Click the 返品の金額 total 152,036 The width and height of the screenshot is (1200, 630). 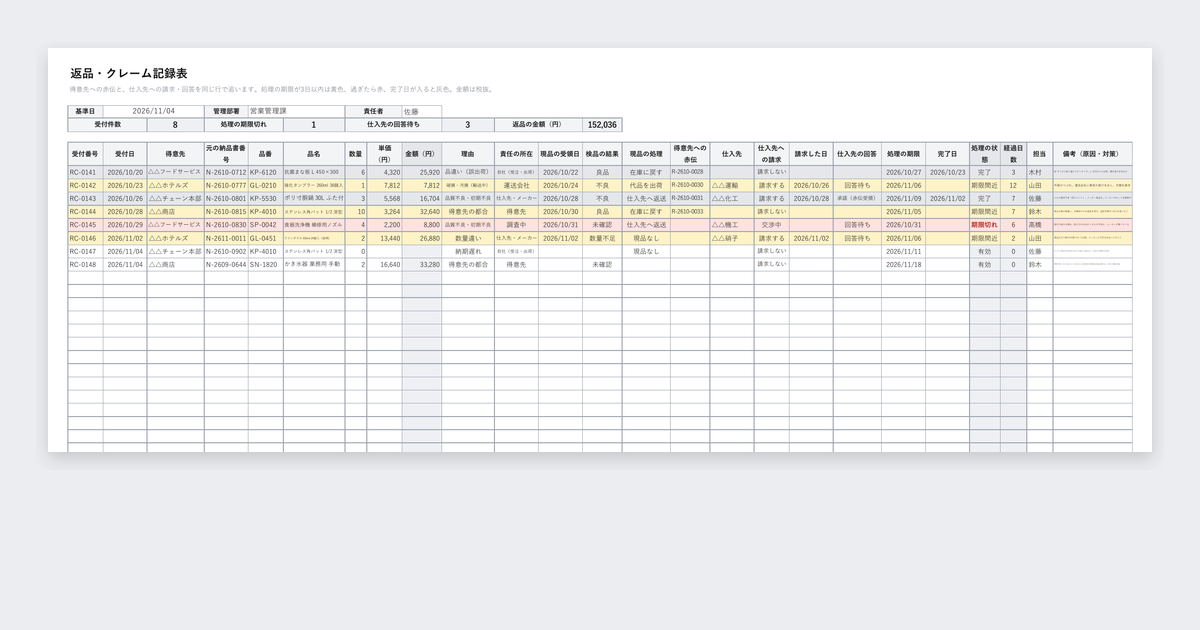(603, 125)
